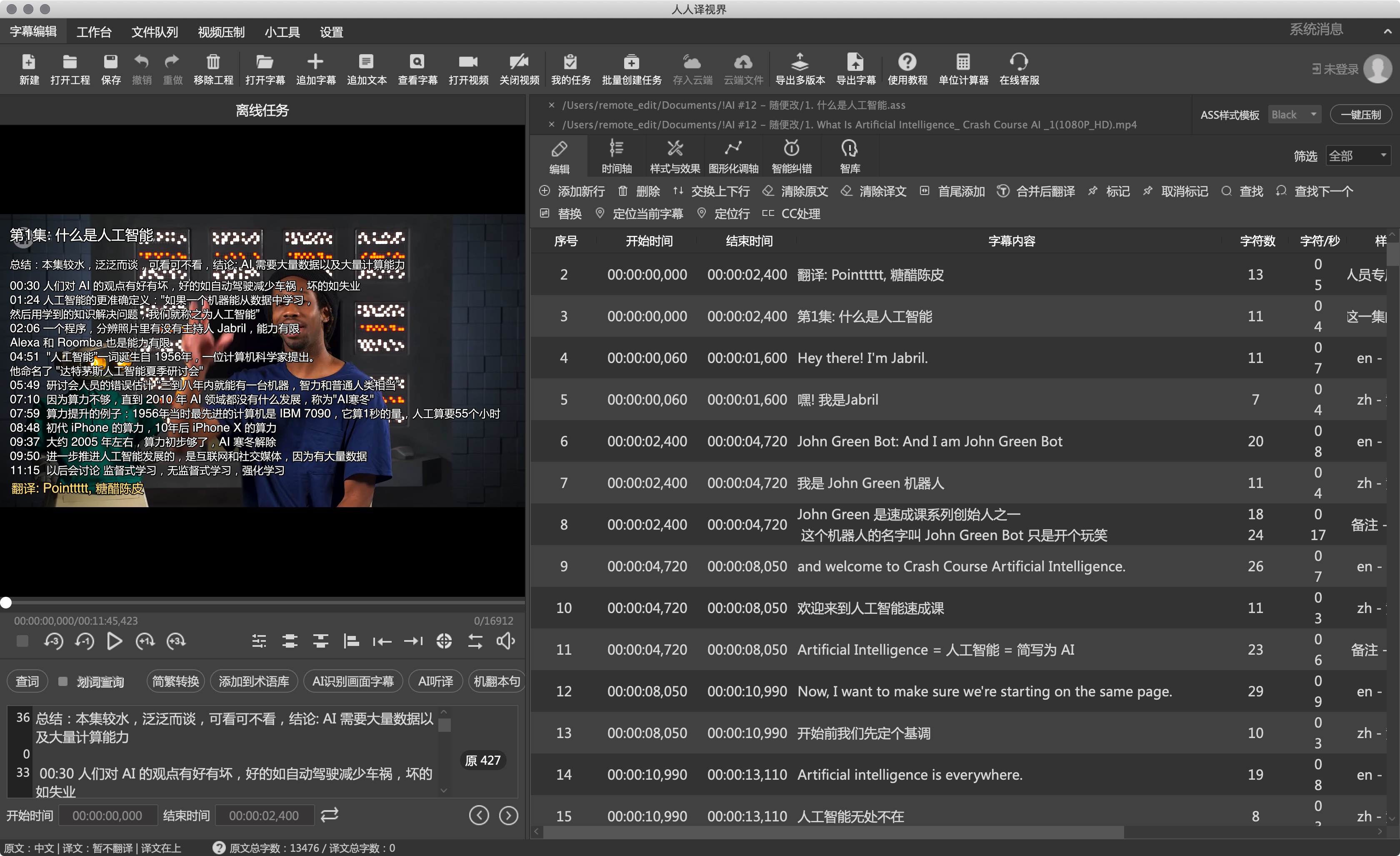The width and height of the screenshot is (1400, 856).
Task: Expand the ASS样式模板 Black dropdown
Action: coord(1294,115)
